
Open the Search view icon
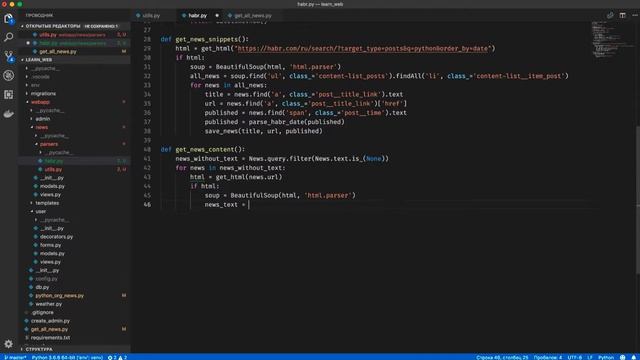tap(9, 37)
